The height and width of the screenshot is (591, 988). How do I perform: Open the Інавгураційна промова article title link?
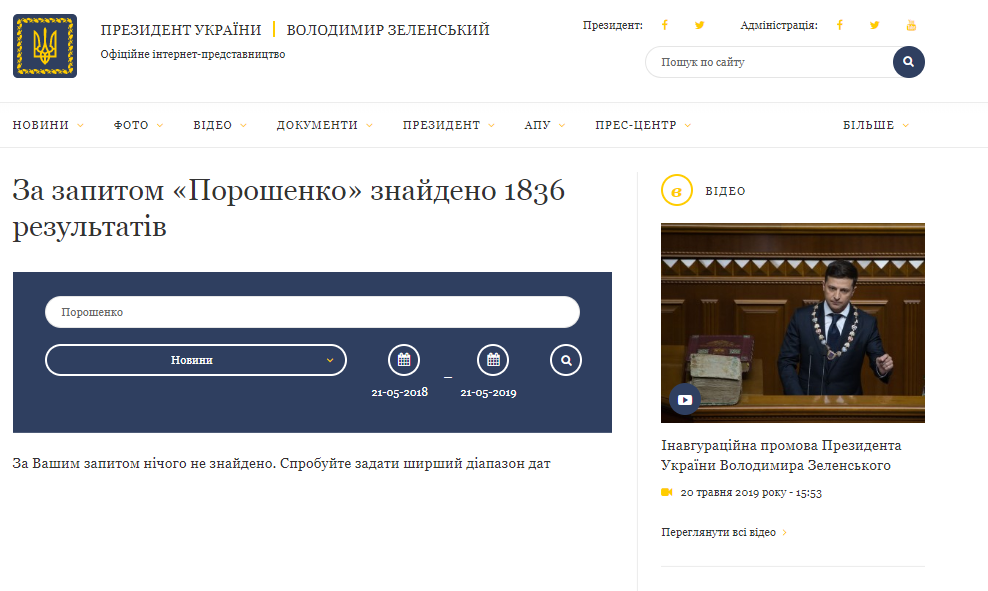[781, 455]
